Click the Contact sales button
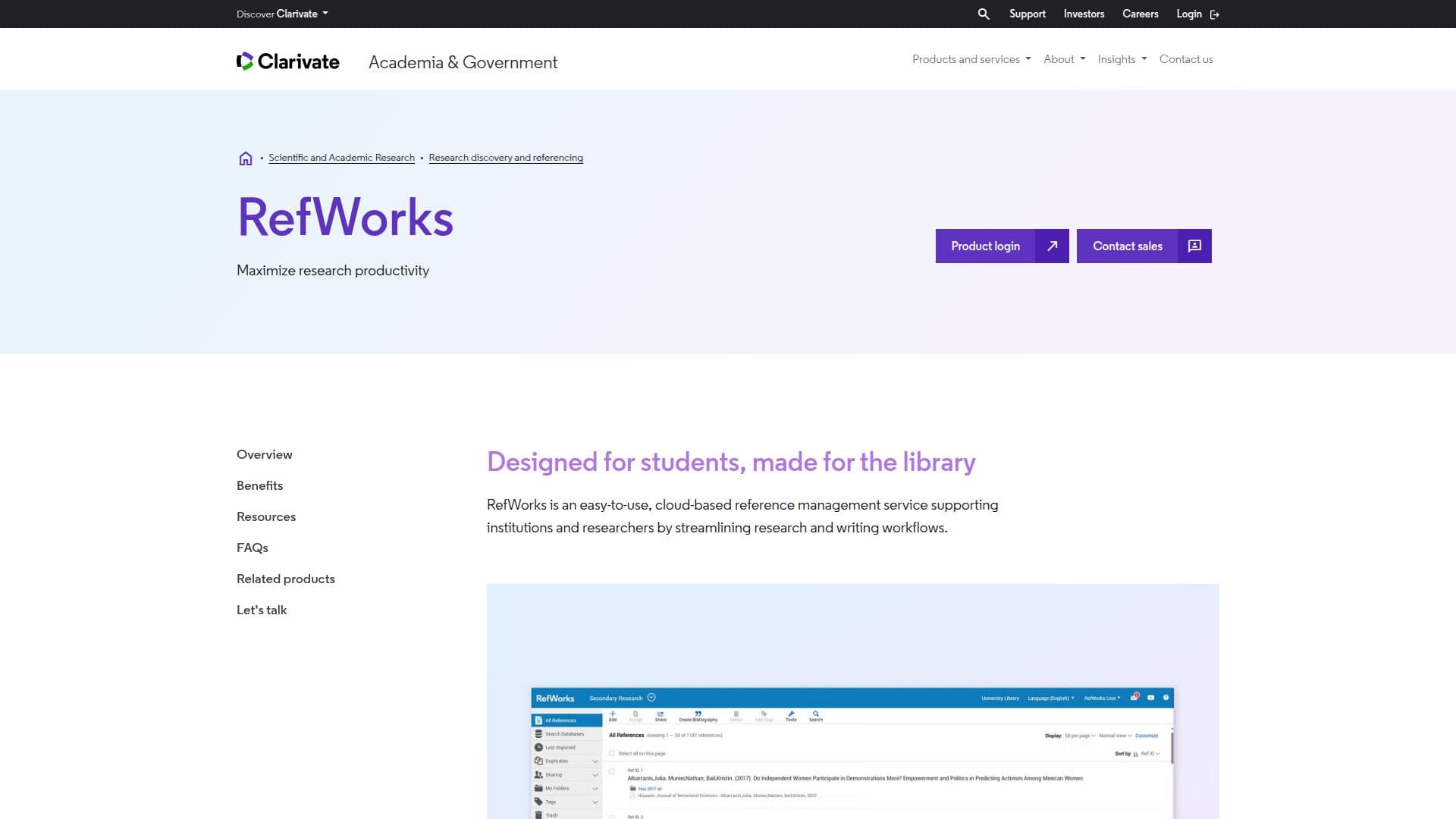1456x819 pixels. [1144, 246]
